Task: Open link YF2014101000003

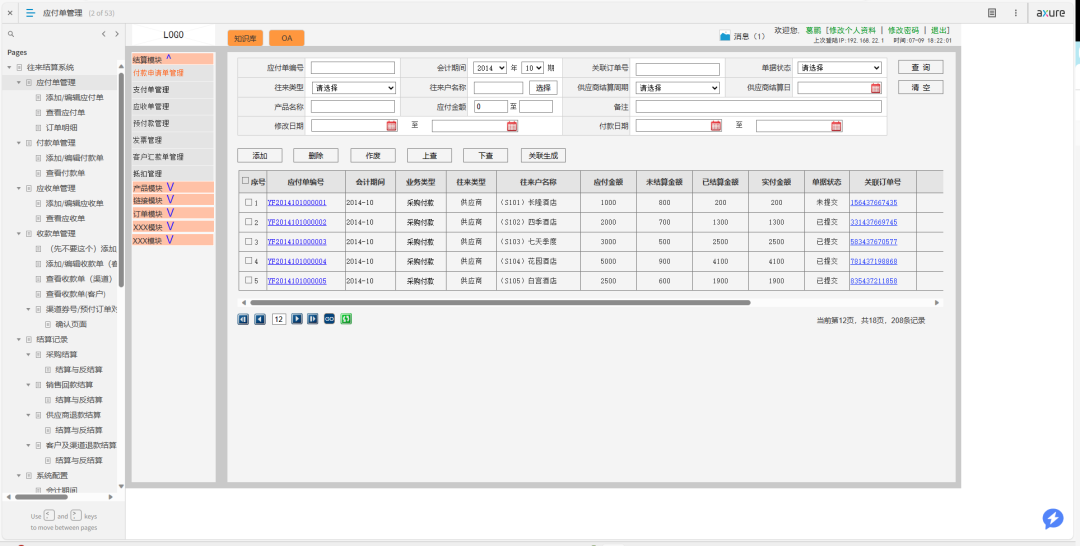Action: click(297, 242)
